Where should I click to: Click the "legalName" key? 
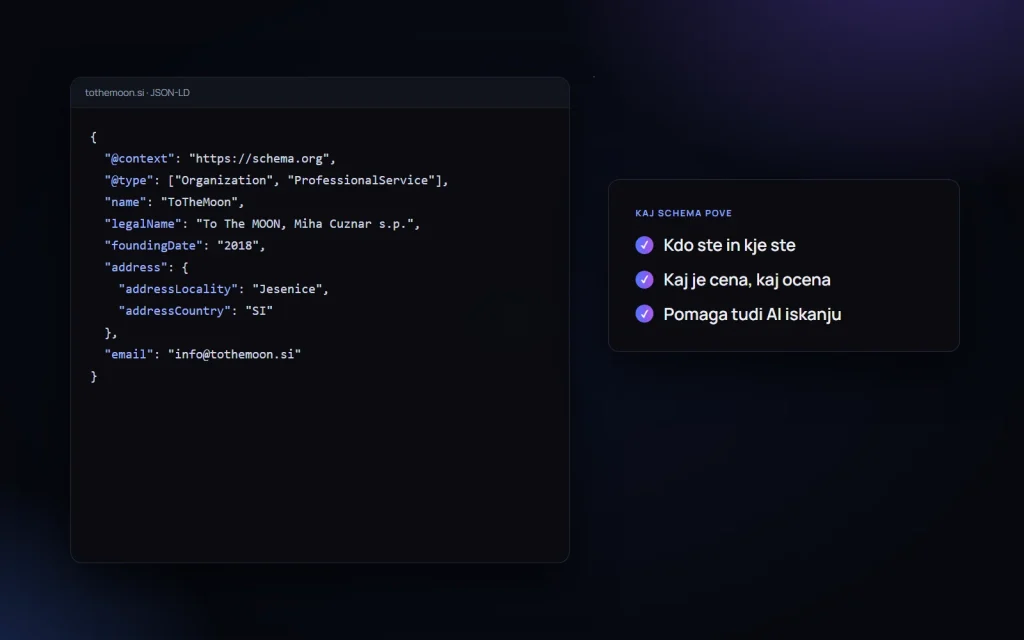pos(143,224)
